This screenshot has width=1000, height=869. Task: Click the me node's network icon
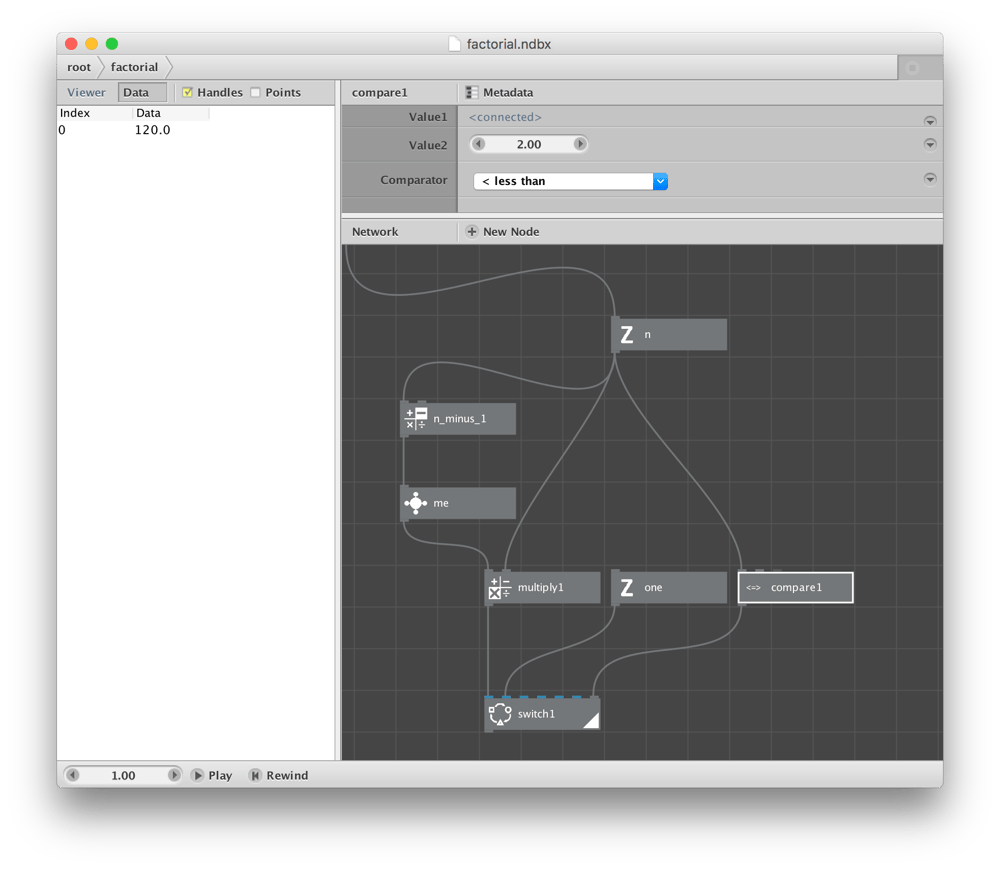coord(416,503)
